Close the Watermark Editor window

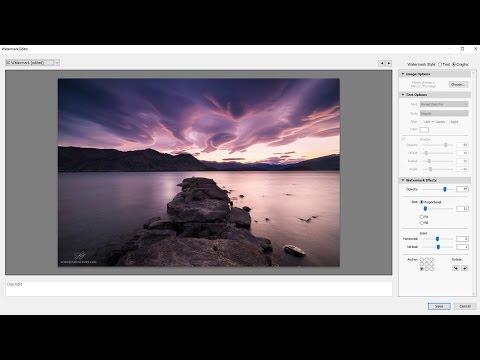point(475,49)
